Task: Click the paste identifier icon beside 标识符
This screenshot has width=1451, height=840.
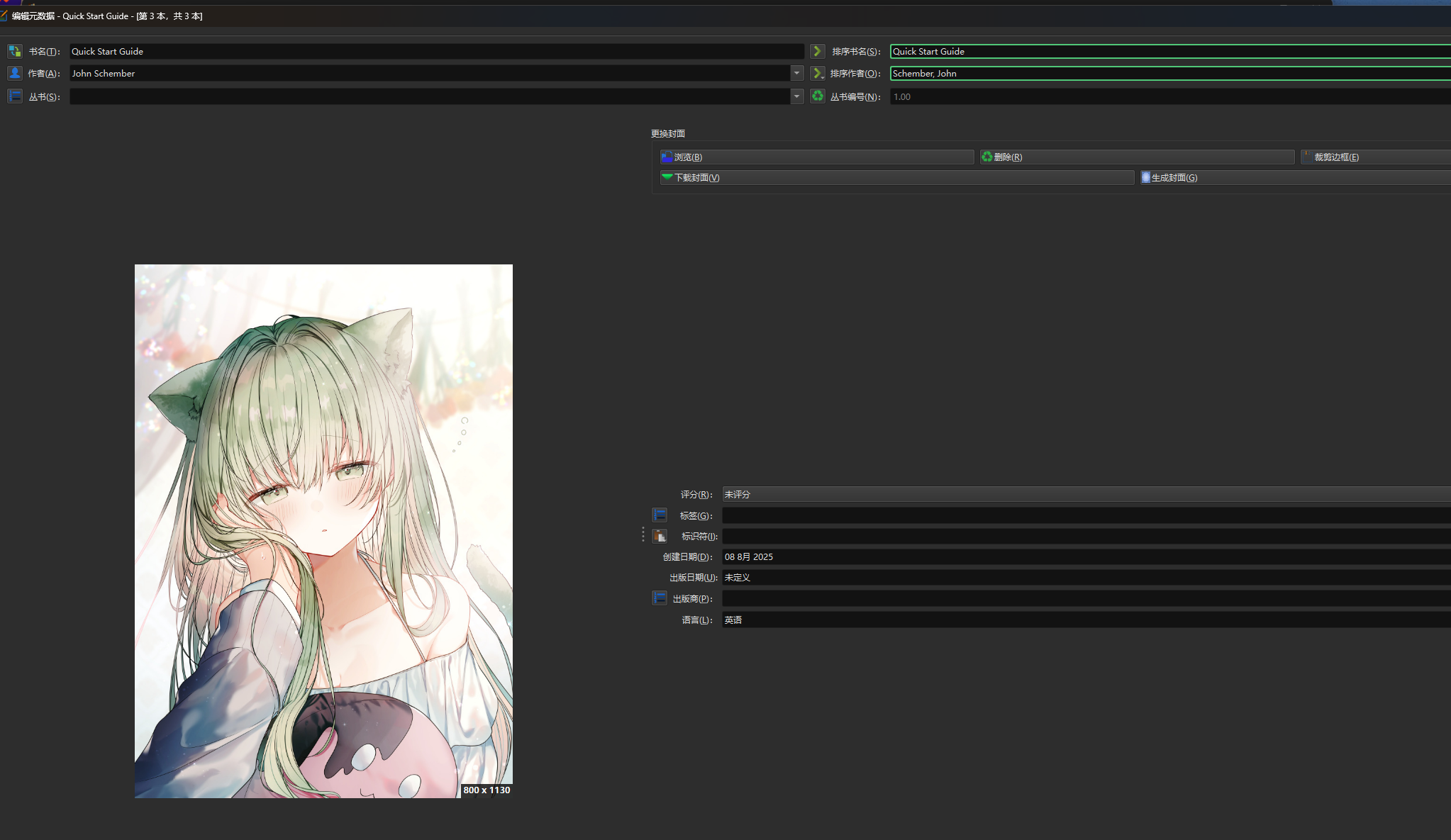Action: 660,536
